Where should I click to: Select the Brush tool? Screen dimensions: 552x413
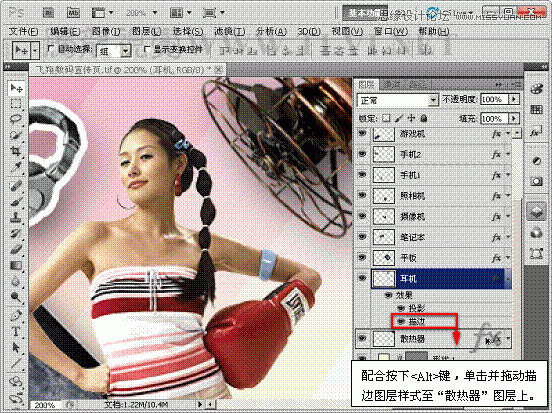16,201
